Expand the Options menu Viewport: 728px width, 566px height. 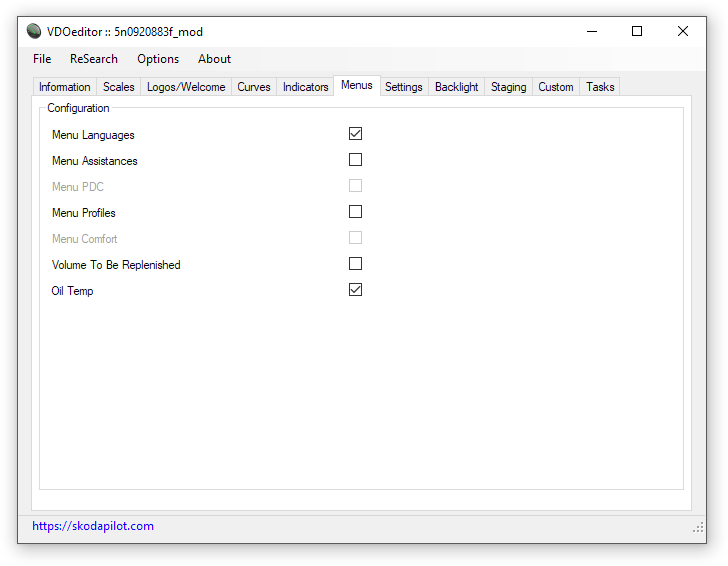(x=158, y=59)
